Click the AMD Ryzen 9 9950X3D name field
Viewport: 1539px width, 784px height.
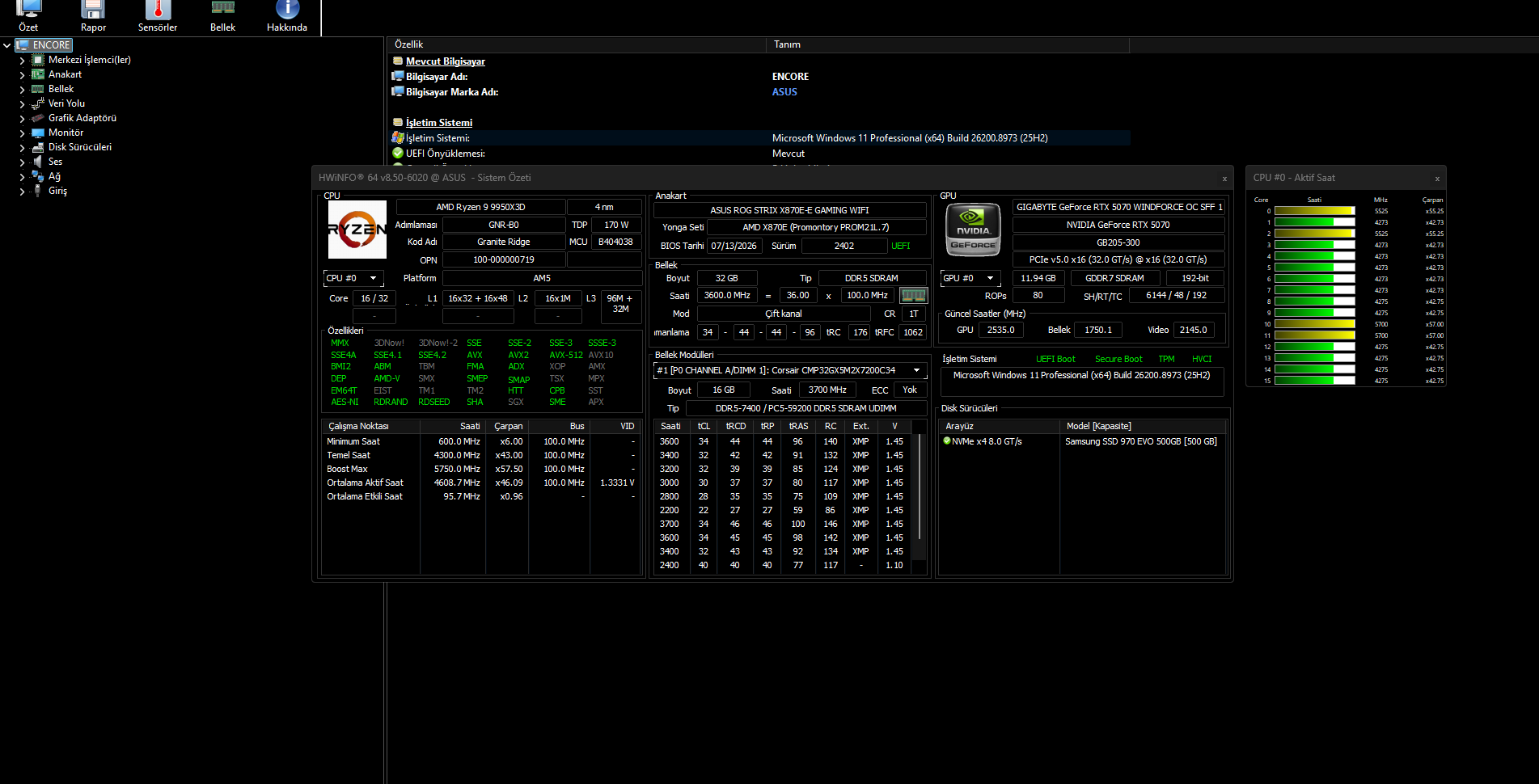pyautogui.click(x=480, y=208)
